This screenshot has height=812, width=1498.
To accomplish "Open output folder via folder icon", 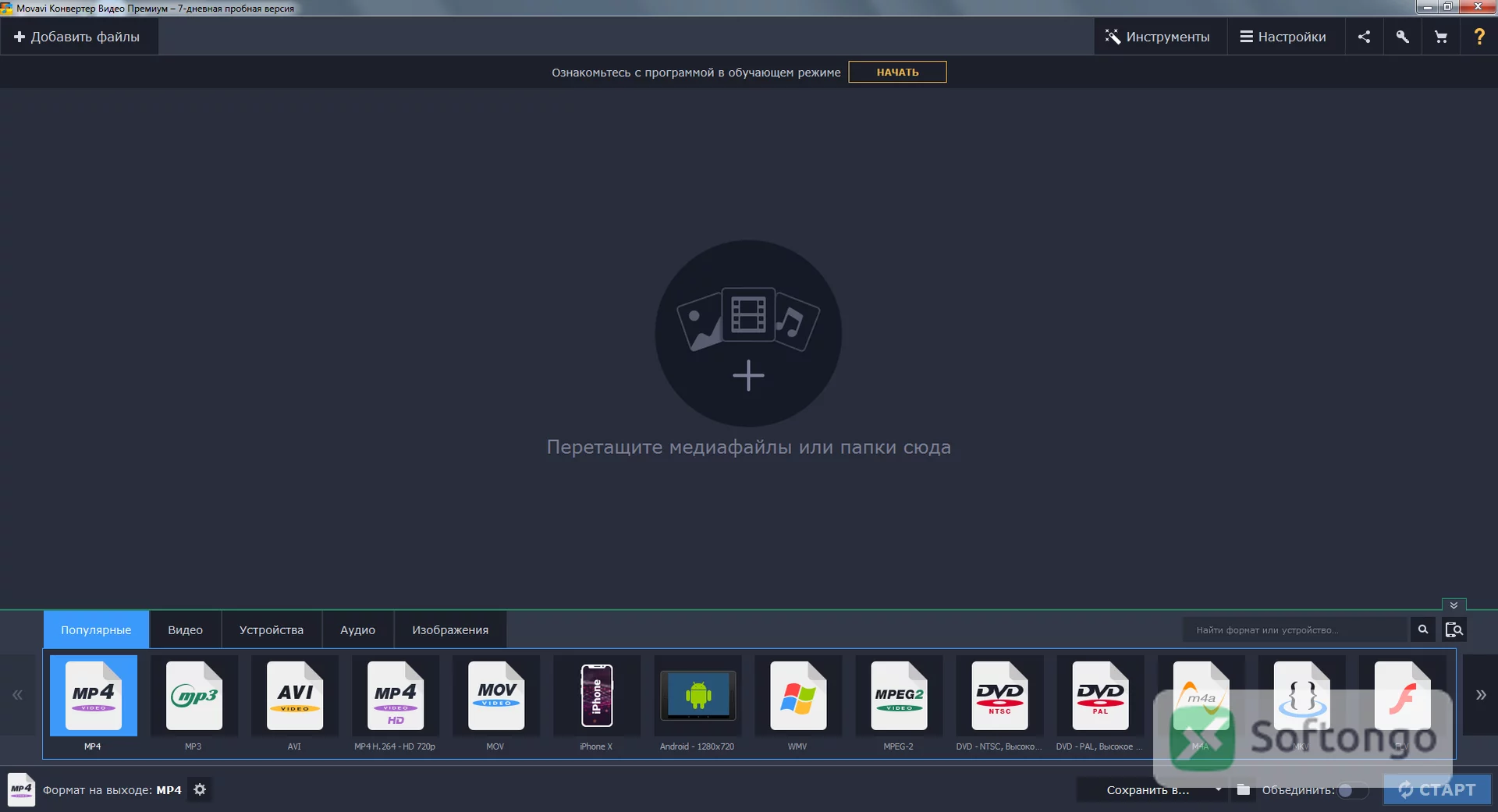I will pos(1244,790).
